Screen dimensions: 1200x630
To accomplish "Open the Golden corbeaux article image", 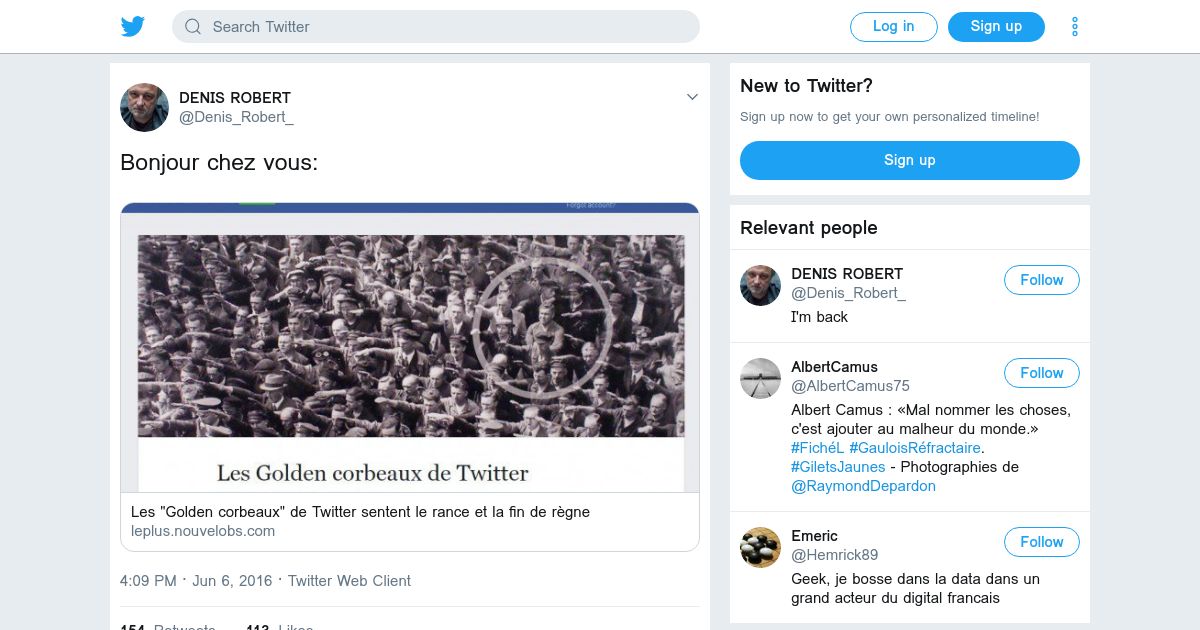I will (x=410, y=347).
